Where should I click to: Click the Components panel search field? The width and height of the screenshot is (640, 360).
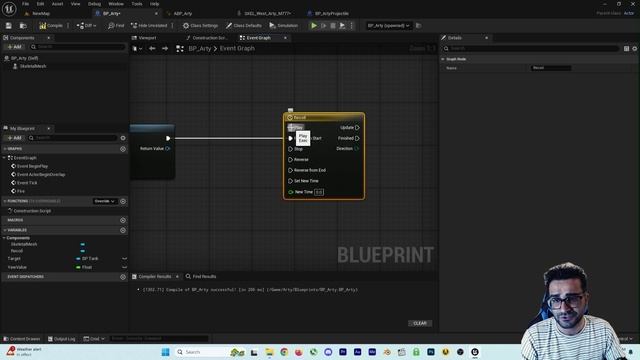coord(77,47)
